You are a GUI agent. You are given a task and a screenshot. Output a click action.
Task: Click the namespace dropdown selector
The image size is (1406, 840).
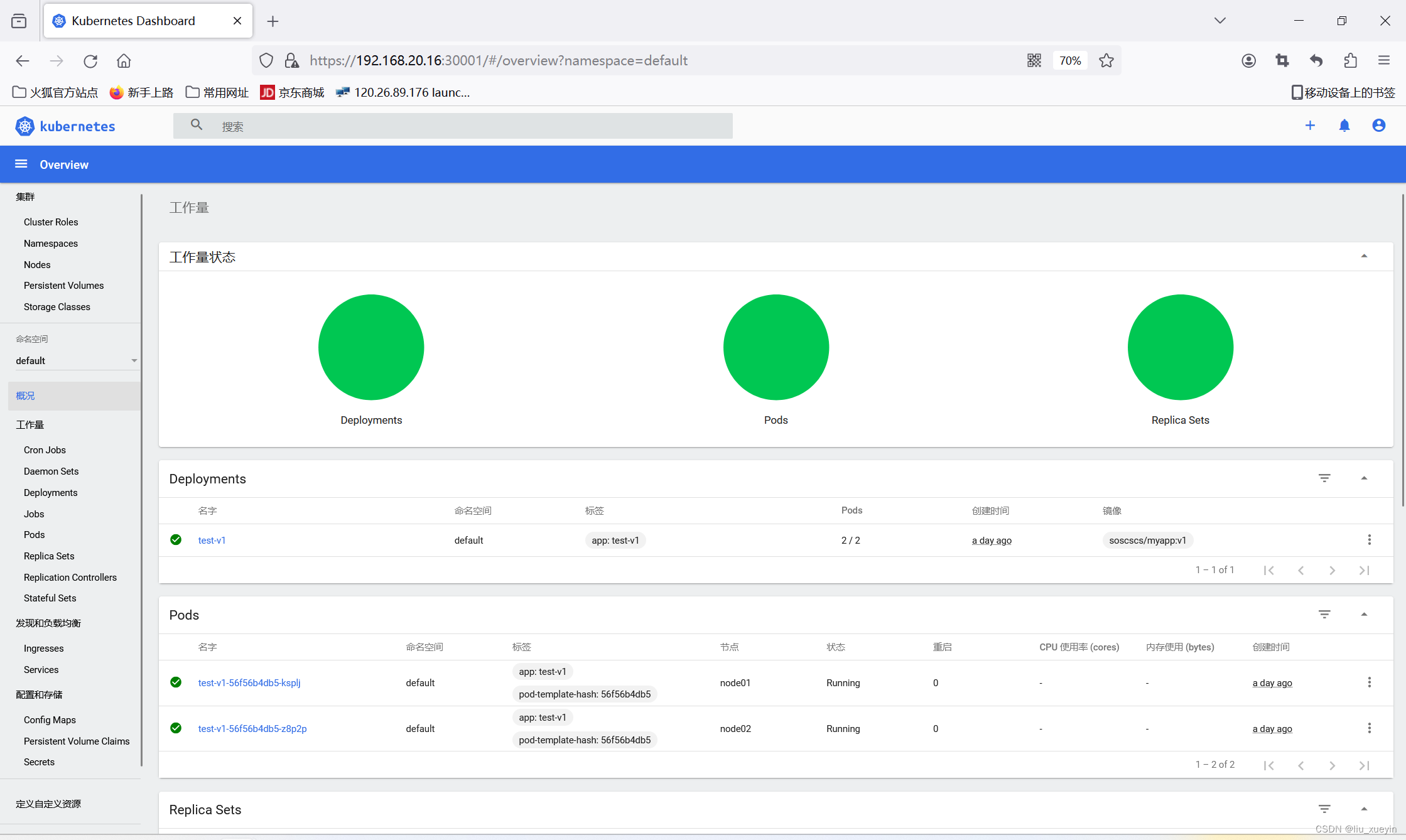click(x=75, y=360)
